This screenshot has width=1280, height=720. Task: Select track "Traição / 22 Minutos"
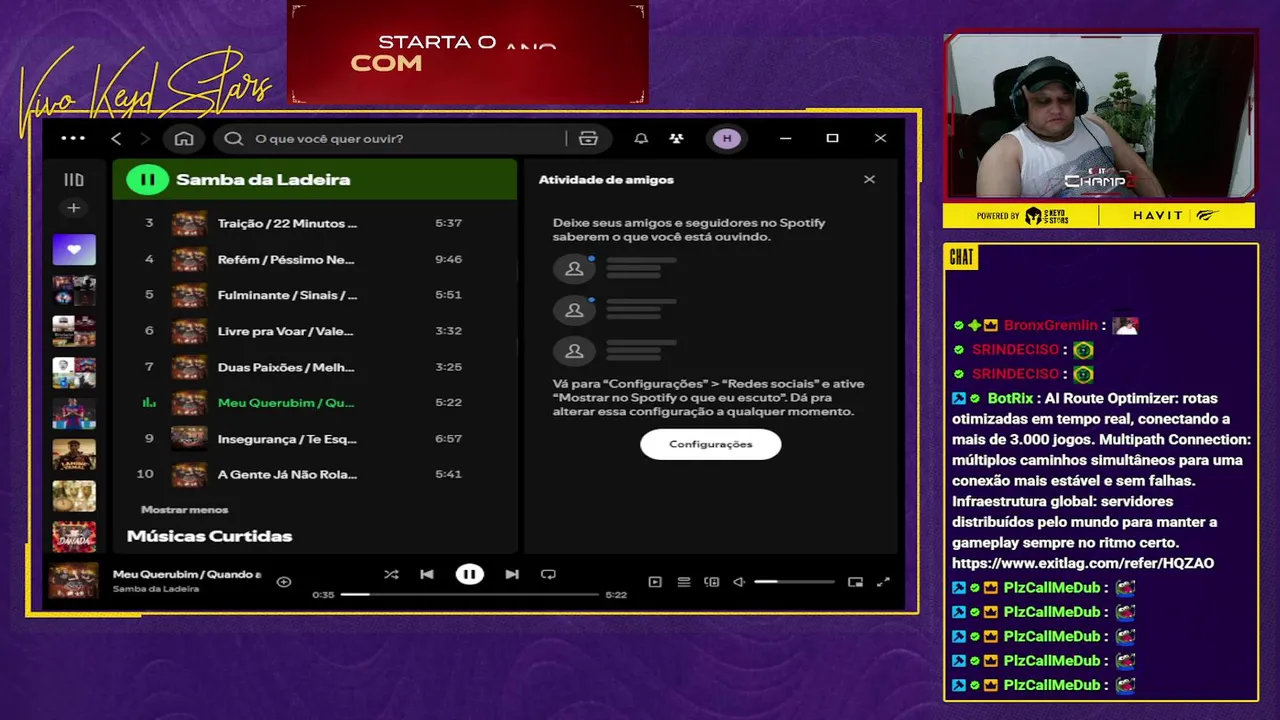(x=315, y=223)
